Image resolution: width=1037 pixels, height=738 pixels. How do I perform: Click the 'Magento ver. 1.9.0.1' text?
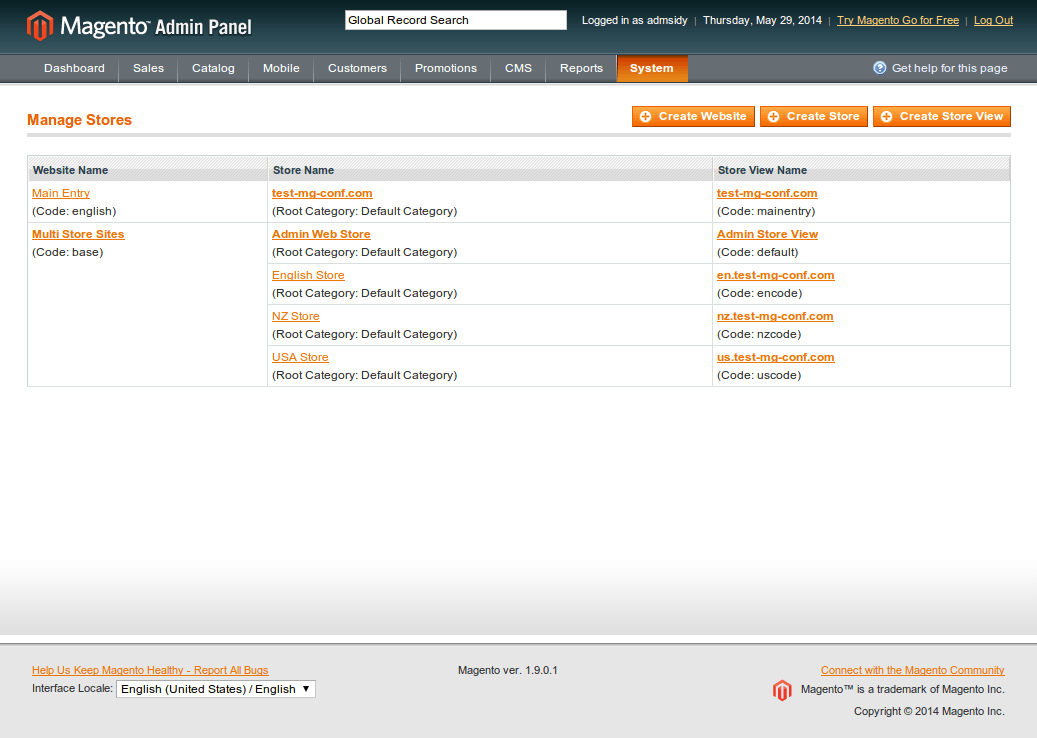[508, 670]
